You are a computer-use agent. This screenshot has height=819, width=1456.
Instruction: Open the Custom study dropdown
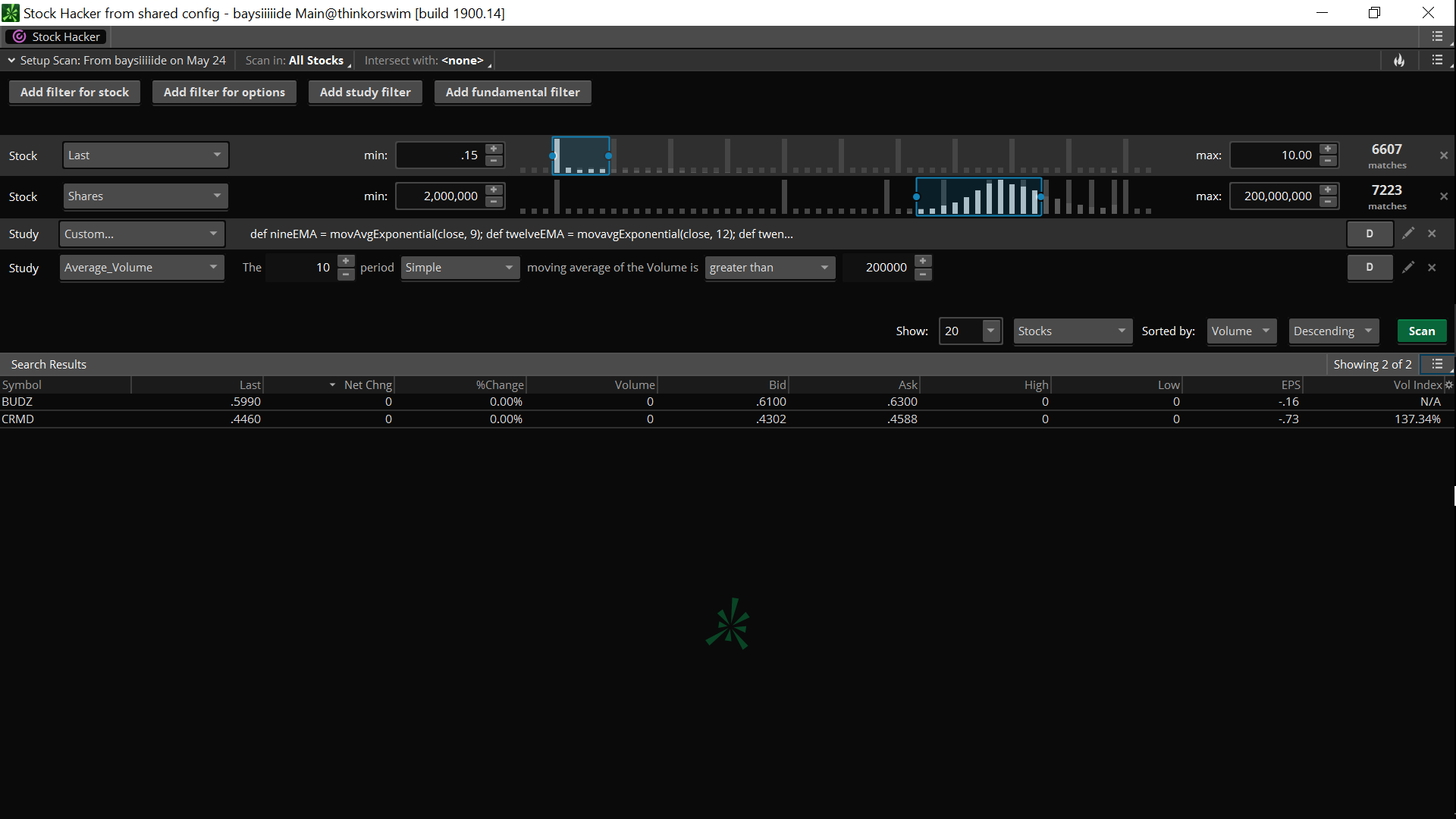(142, 234)
